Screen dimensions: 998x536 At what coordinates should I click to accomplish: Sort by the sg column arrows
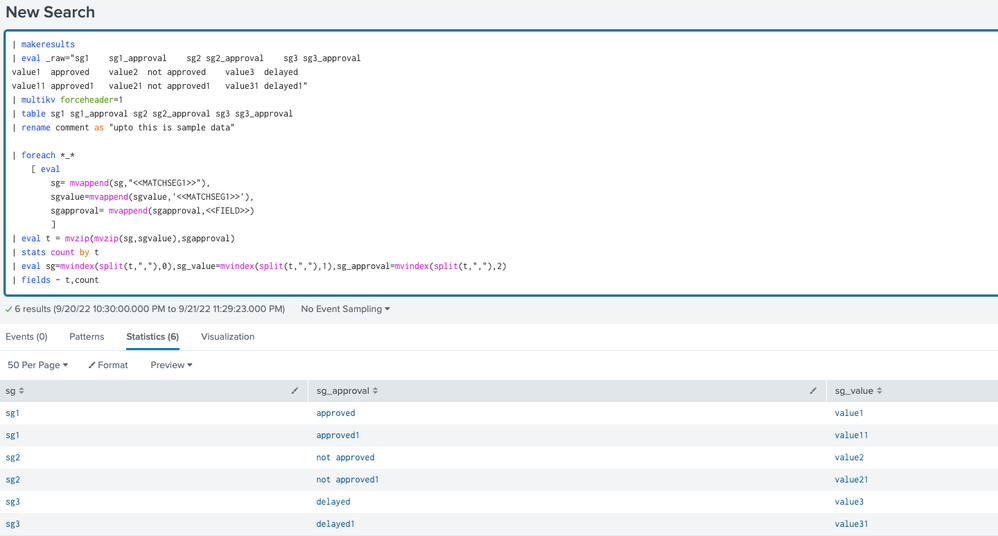(22, 391)
